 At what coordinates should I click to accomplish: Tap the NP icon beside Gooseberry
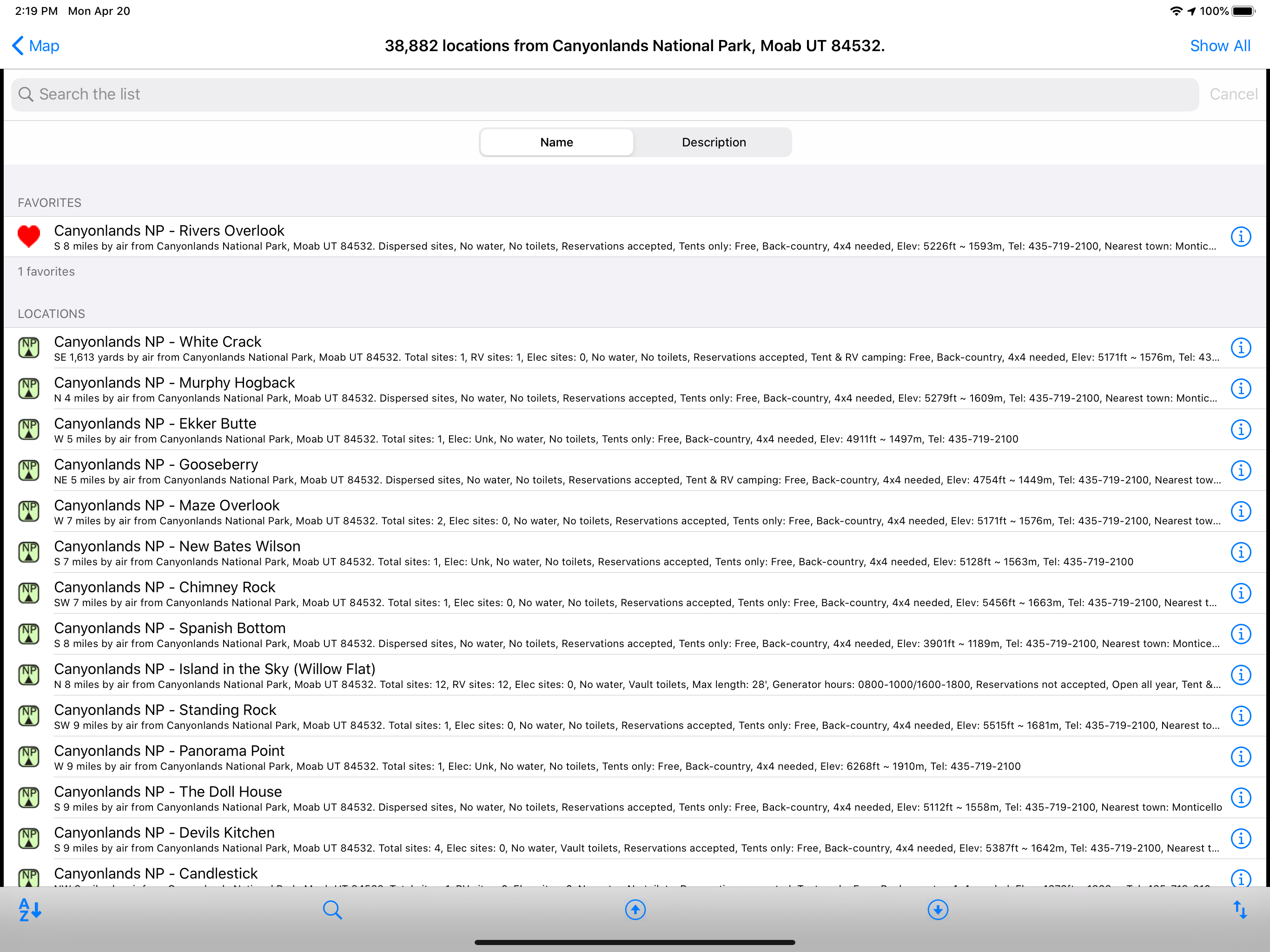(29, 470)
